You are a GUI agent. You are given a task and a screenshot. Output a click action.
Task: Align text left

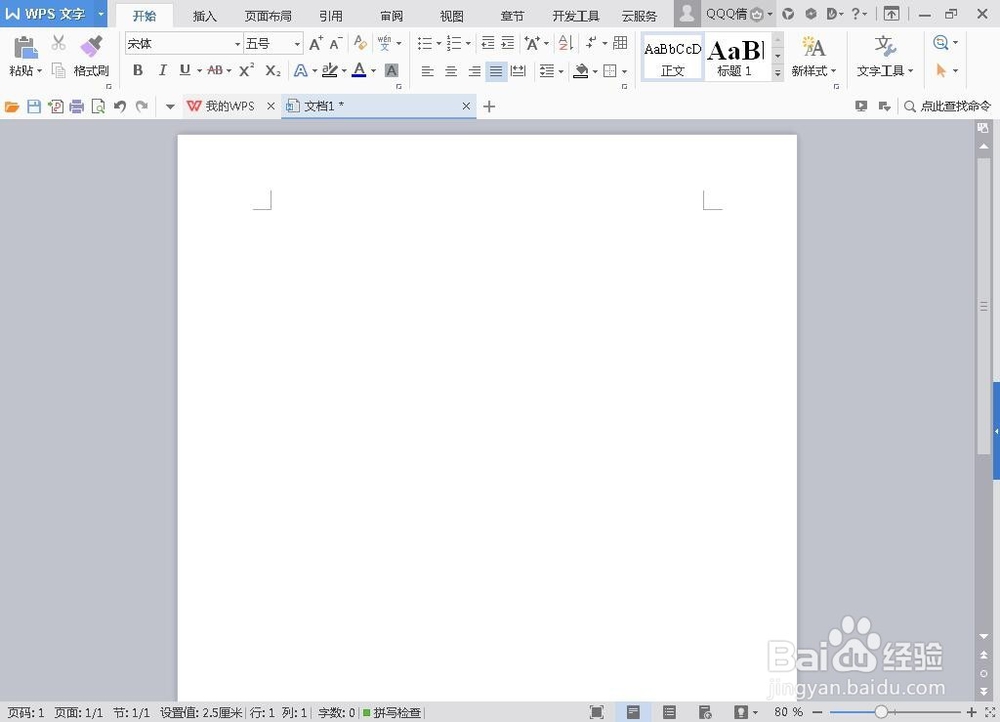427,71
